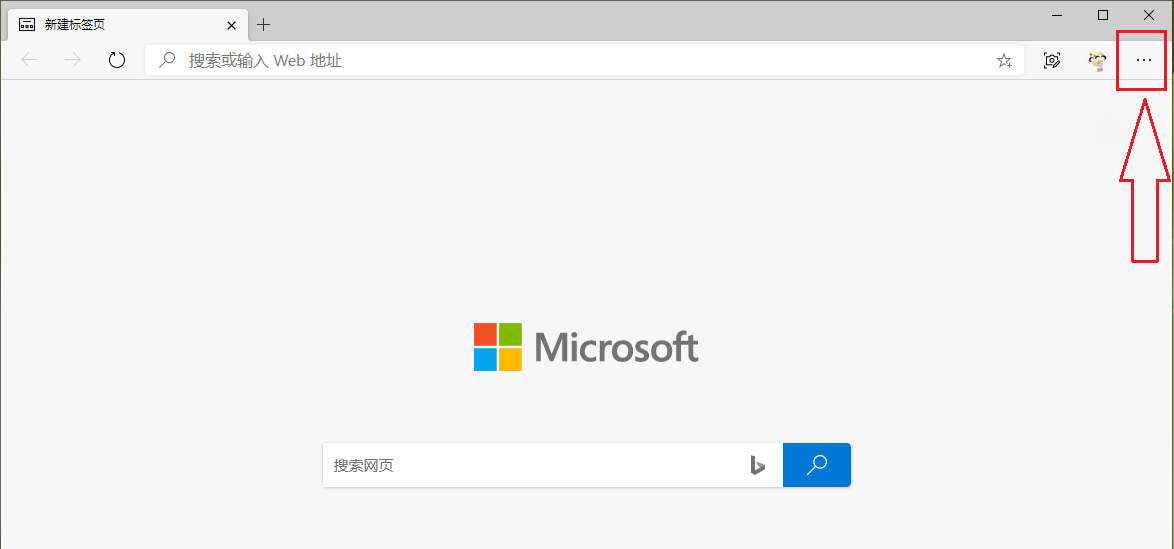The height and width of the screenshot is (549, 1174).
Task: Focus the 搜索或输入 Web 地址 address bar
Action: pyautogui.click(x=580, y=60)
